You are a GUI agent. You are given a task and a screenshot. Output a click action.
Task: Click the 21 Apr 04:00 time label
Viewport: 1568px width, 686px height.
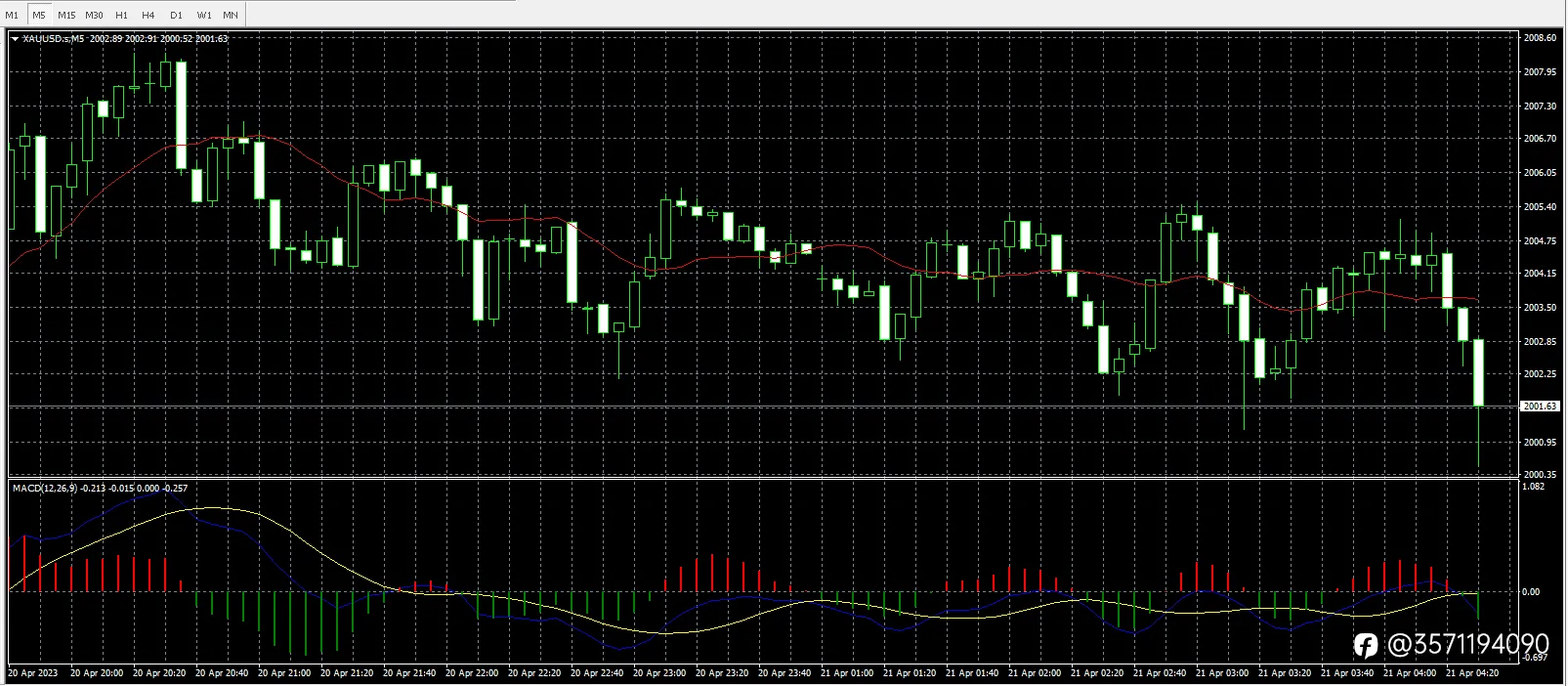point(1410,673)
